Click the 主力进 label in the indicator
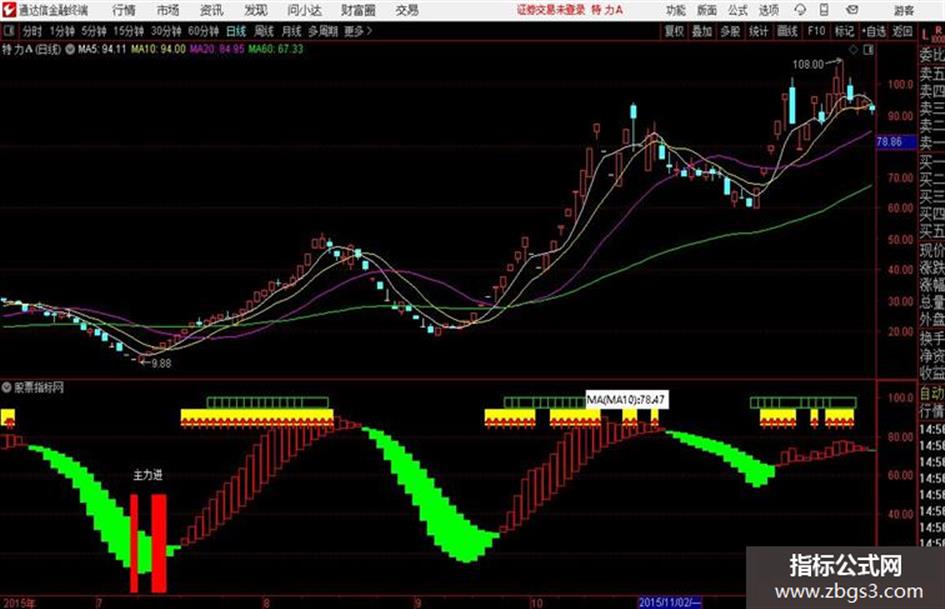 click(148, 475)
